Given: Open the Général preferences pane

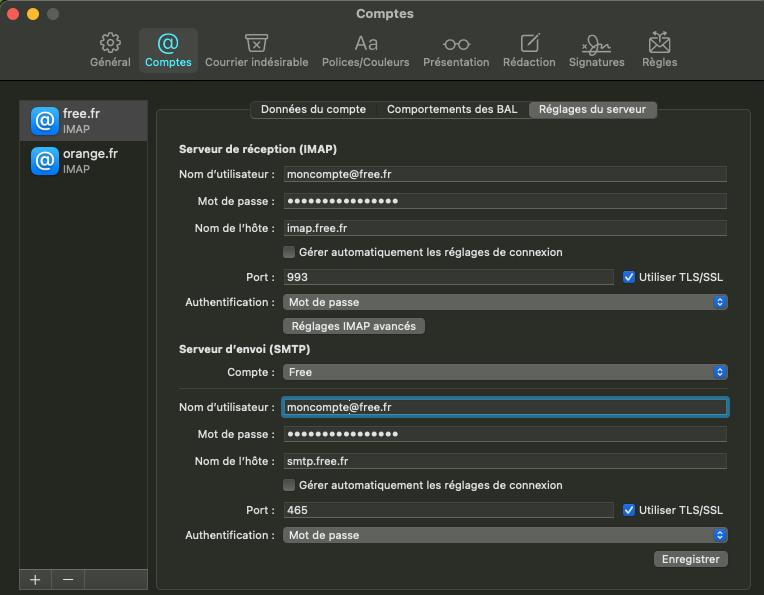Looking at the screenshot, I should (110, 50).
